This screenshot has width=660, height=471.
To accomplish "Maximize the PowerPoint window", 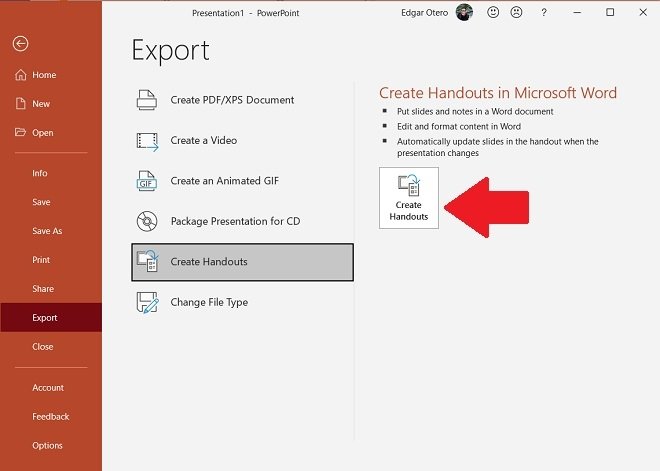I will [x=610, y=13].
